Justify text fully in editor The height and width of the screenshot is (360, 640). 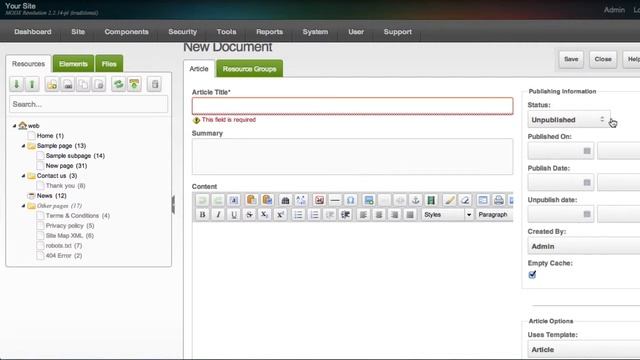(x=410, y=215)
